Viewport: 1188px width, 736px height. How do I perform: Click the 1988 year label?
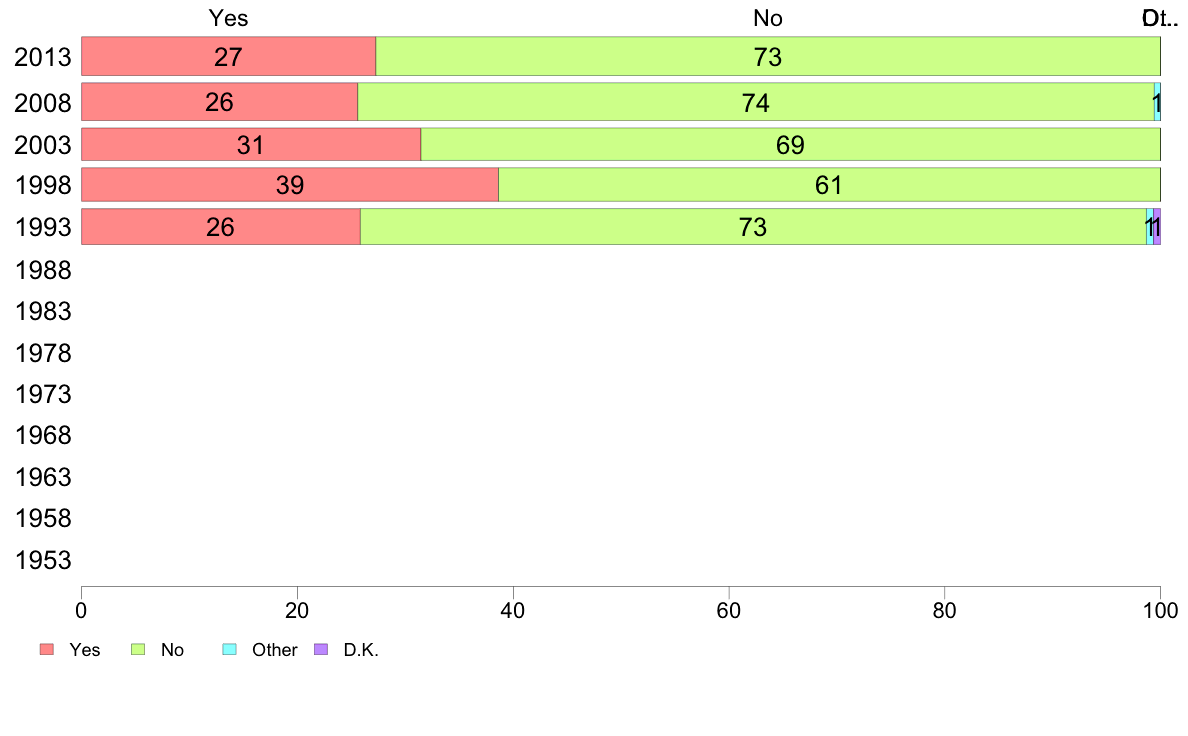[43, 270]
